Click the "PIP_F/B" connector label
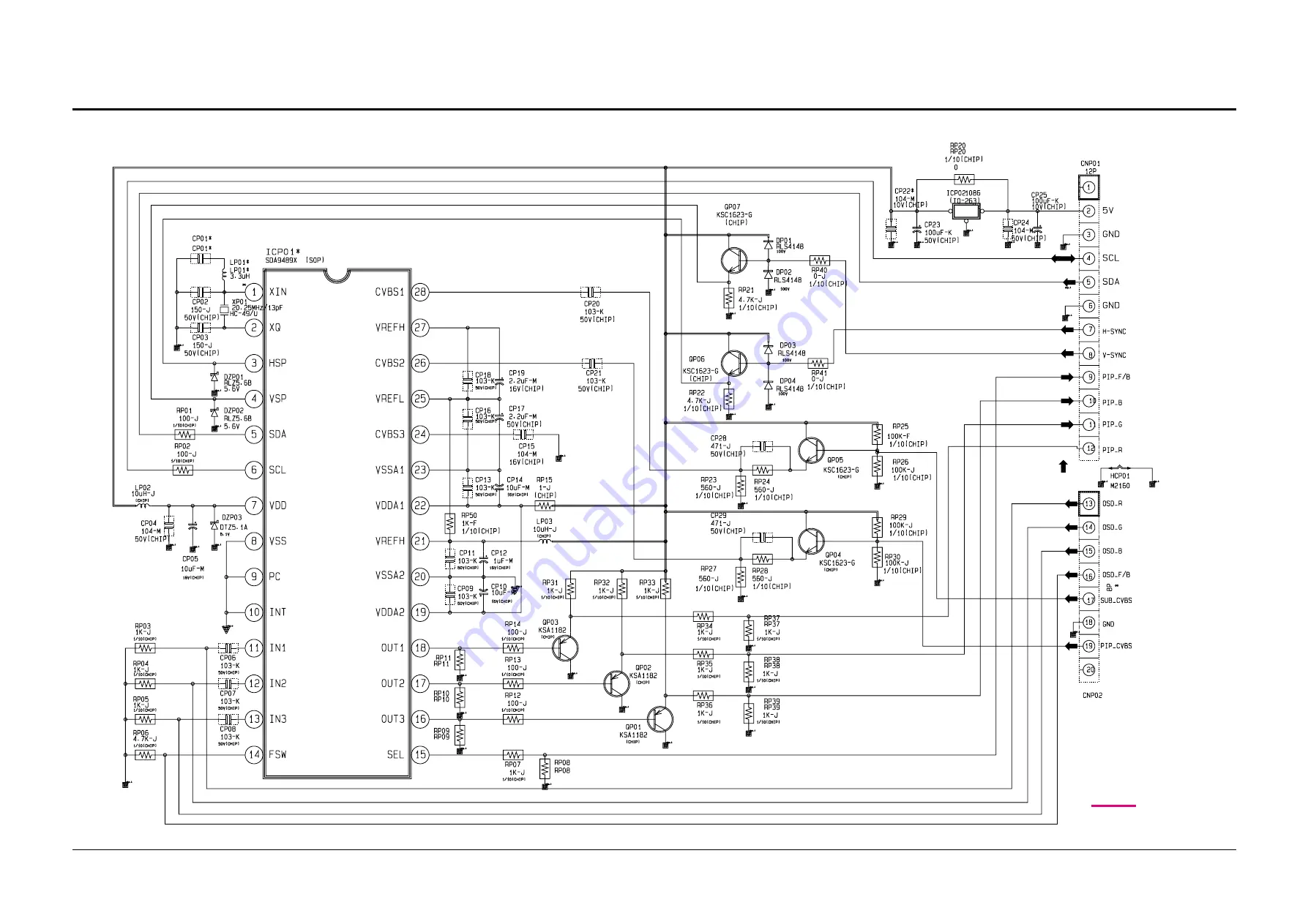 click(1116, 378)
